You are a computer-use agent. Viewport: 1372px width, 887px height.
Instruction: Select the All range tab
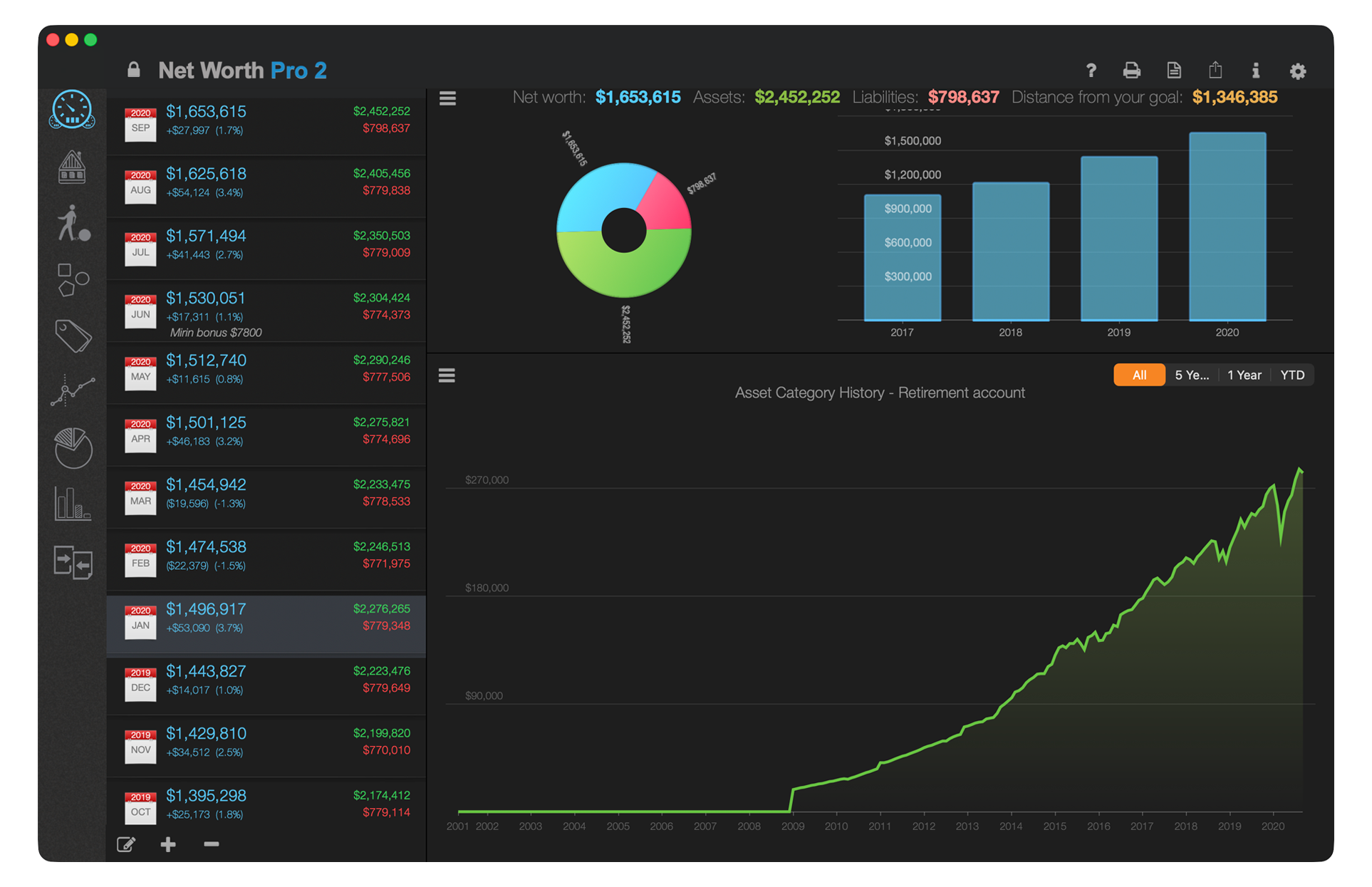click(1138, 374)
